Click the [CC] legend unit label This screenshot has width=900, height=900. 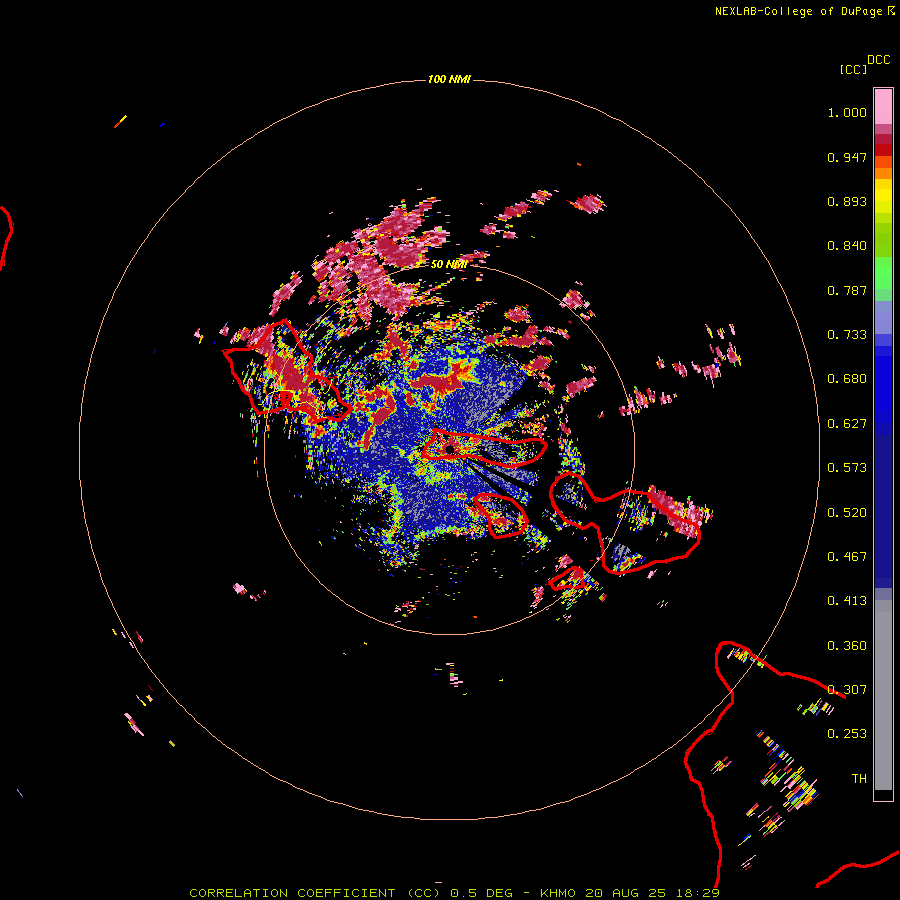point(853,69)
